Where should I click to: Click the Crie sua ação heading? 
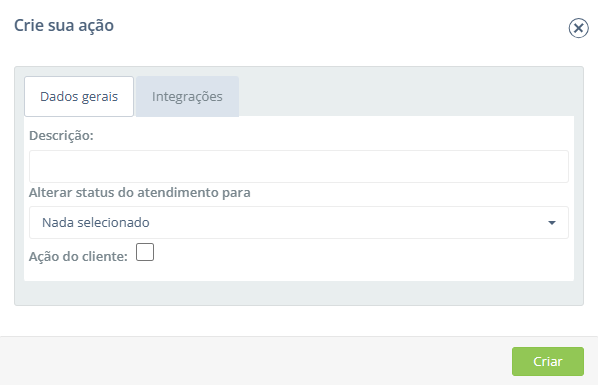pos(64,26)
